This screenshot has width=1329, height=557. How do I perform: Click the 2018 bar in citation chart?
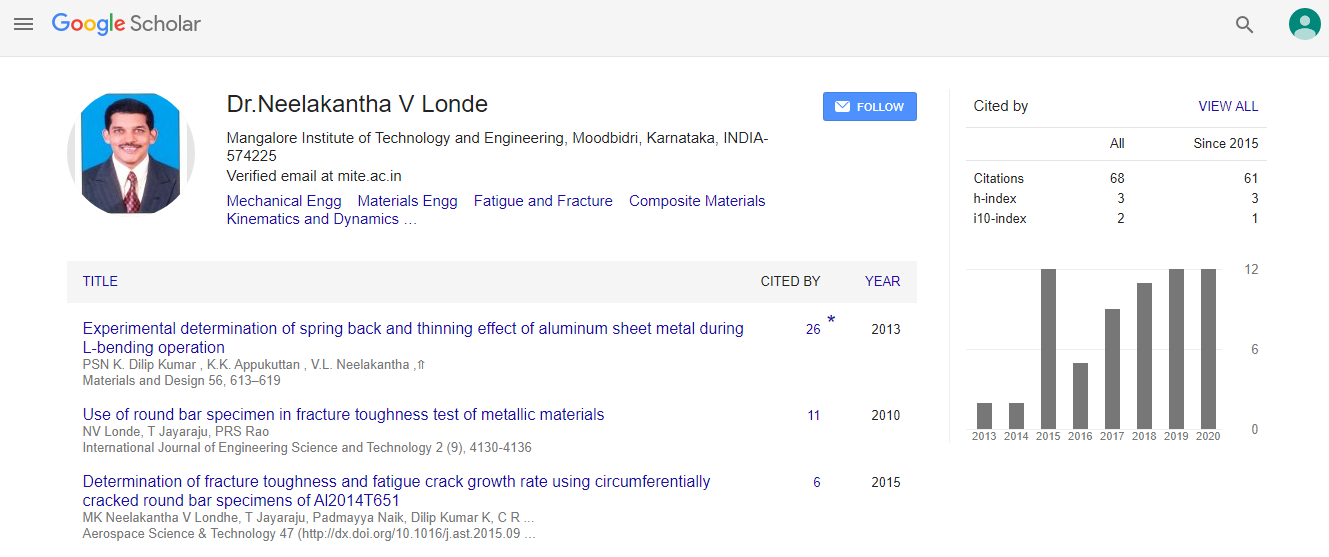(1144, 356)
